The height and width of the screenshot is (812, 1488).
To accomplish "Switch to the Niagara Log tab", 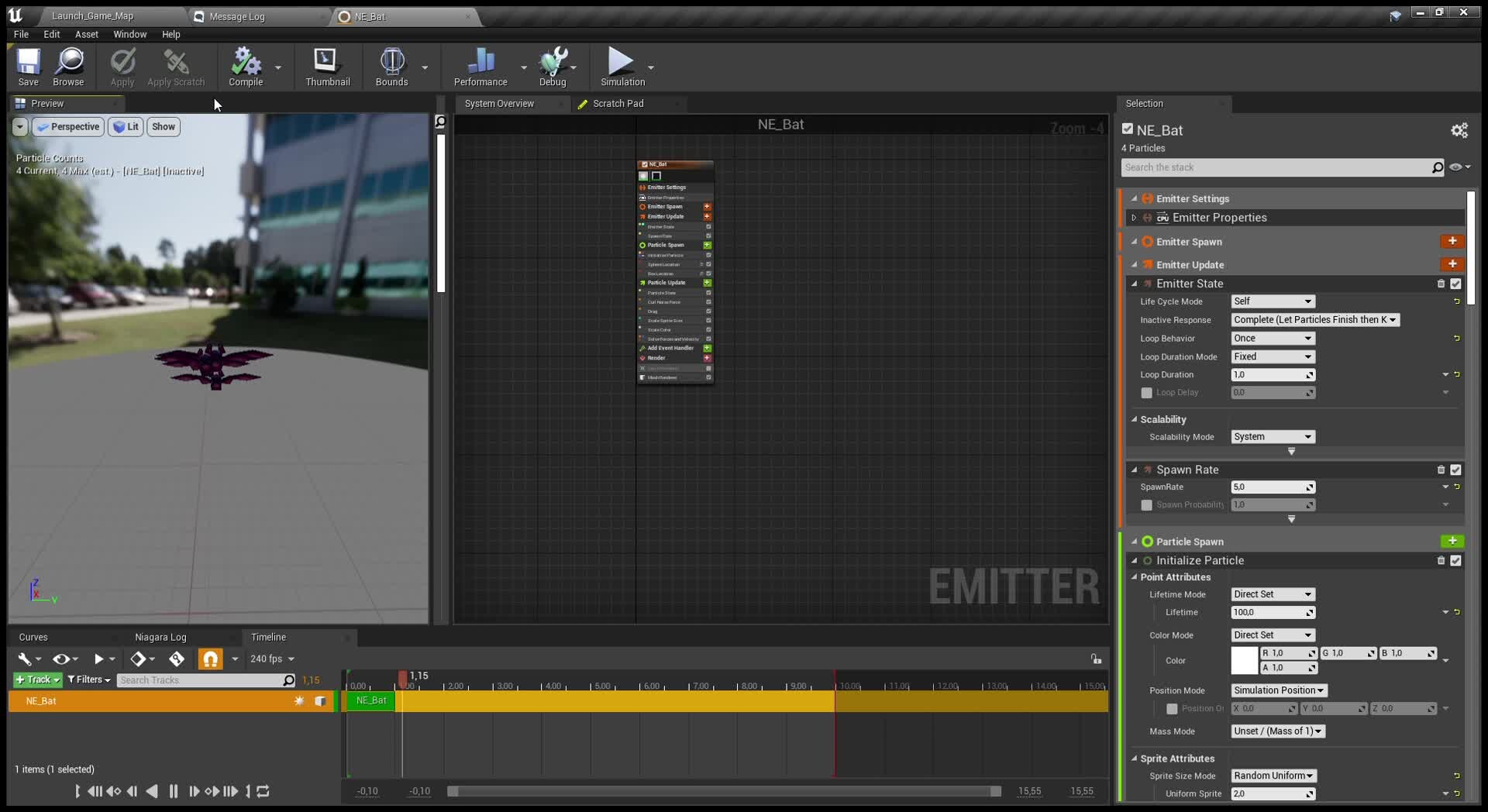I will (160, 637).
